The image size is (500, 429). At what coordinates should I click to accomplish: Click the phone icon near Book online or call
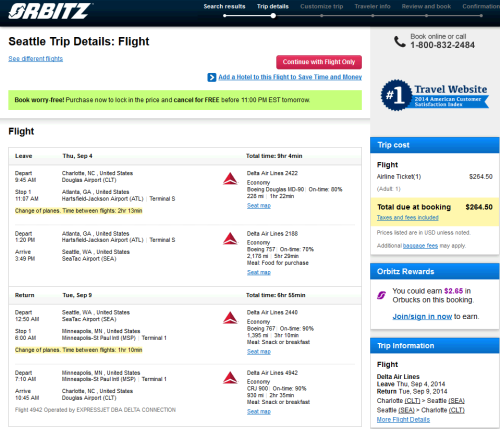400,42
